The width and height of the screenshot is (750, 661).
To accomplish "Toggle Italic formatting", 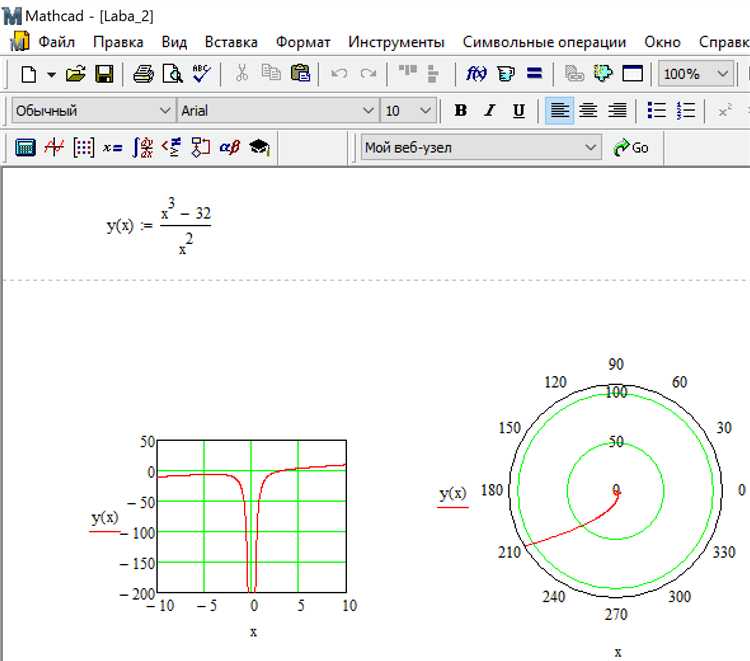I will click(x=489, y=110).
